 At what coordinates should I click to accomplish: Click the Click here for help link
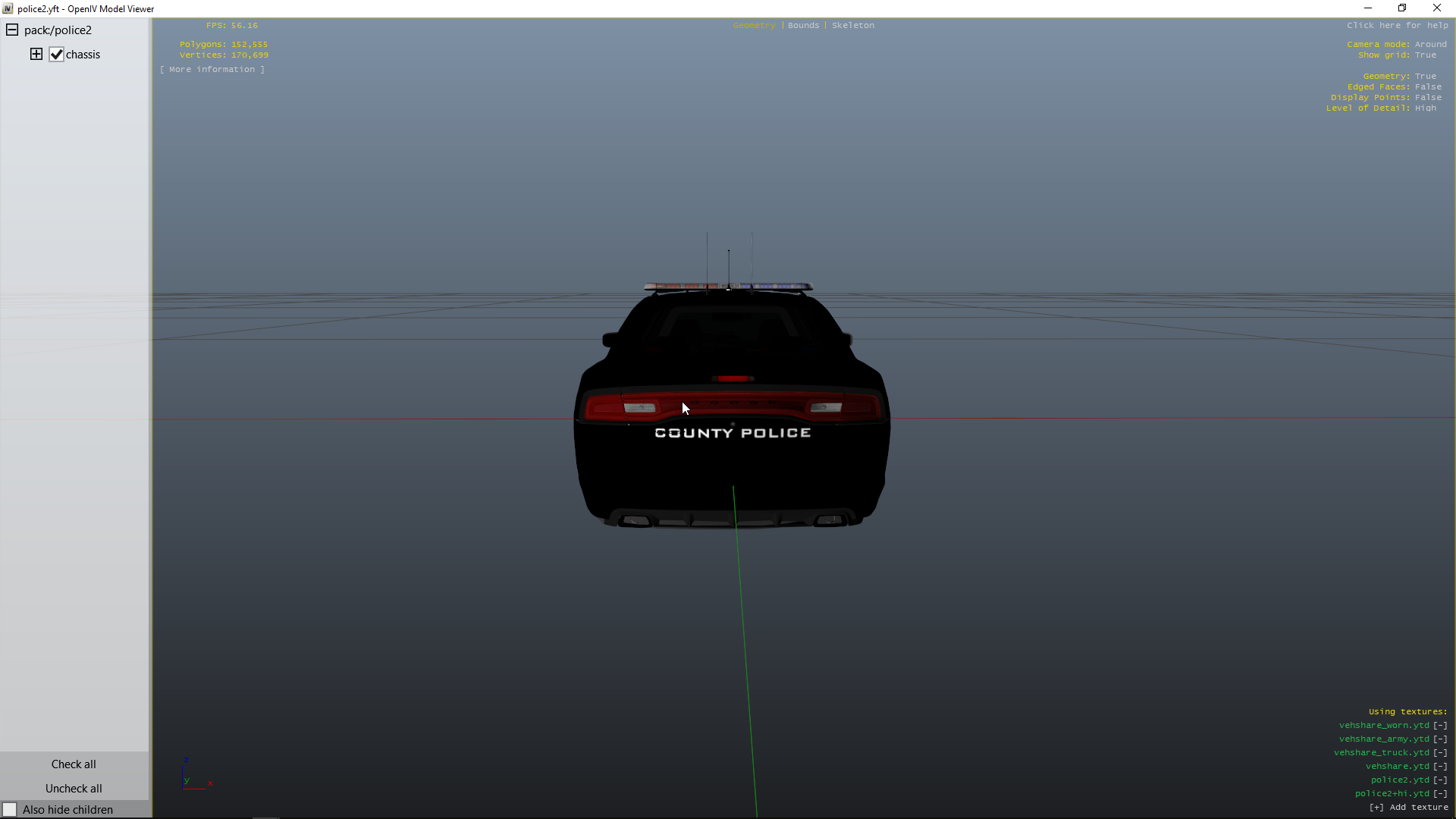pyautogui.click(x=1397, y=26)
